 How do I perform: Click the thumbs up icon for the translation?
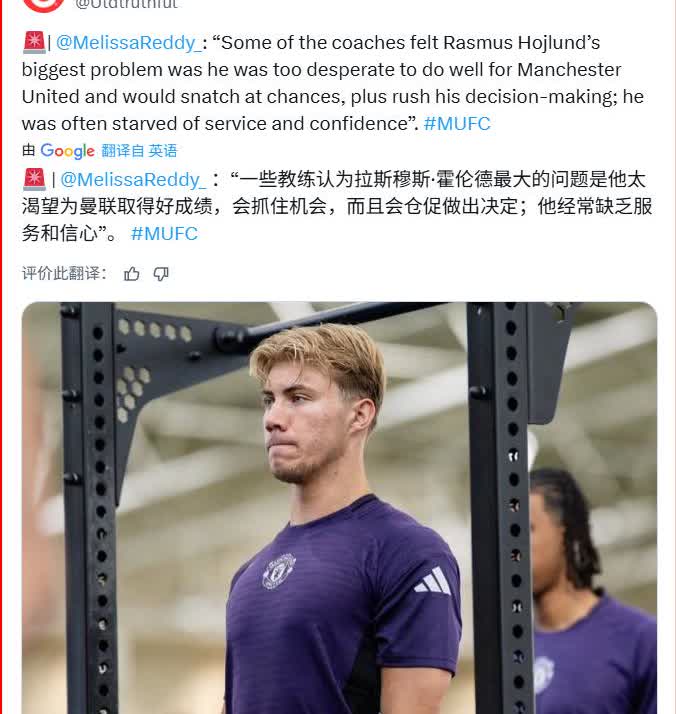coord(132,274)
